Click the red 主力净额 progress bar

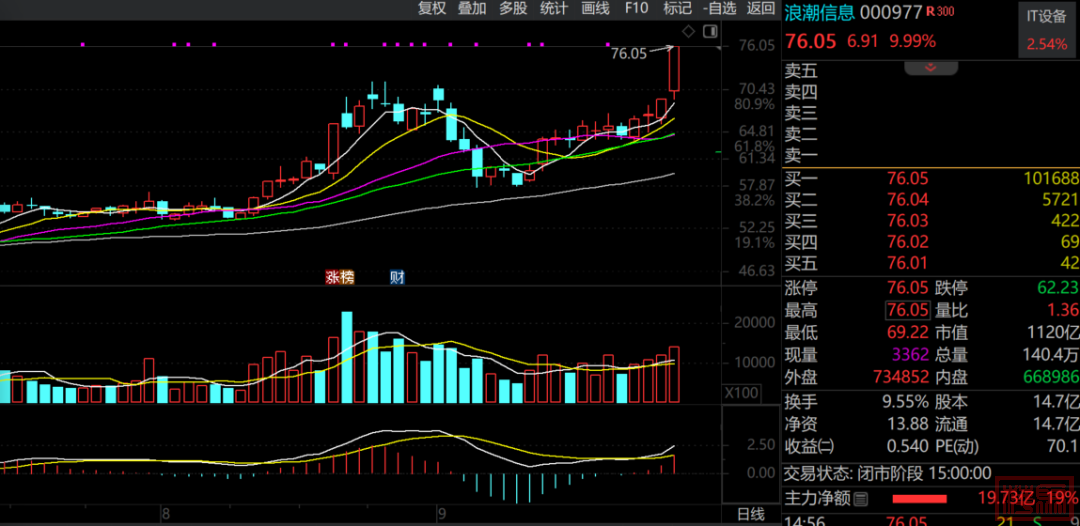point(919,497)
